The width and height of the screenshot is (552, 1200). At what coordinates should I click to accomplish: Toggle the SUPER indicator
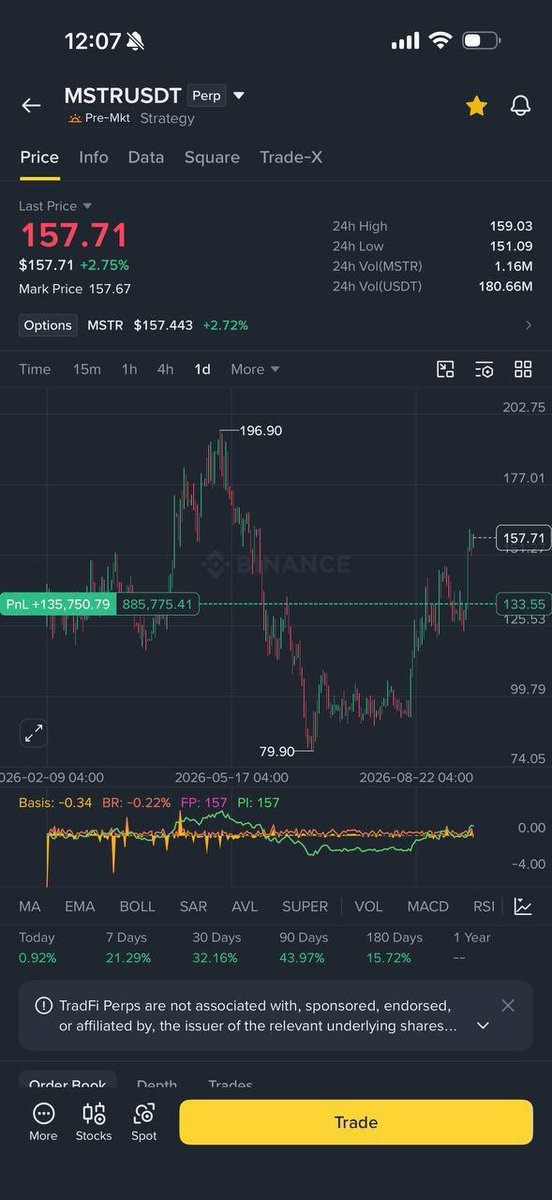coord(305,906)
